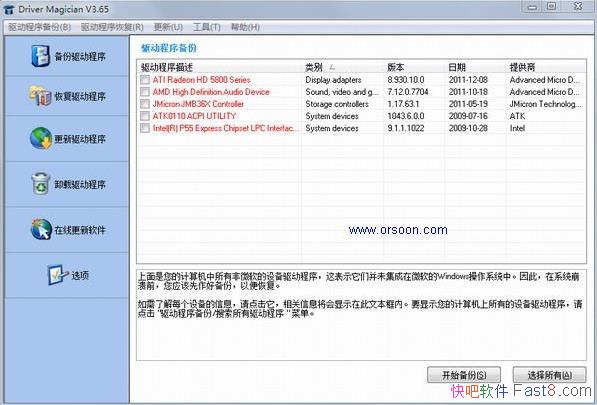Open the 驱动程序备份(B) menu
This screenshot has width=597, height=405.
[x=40, y=27]
